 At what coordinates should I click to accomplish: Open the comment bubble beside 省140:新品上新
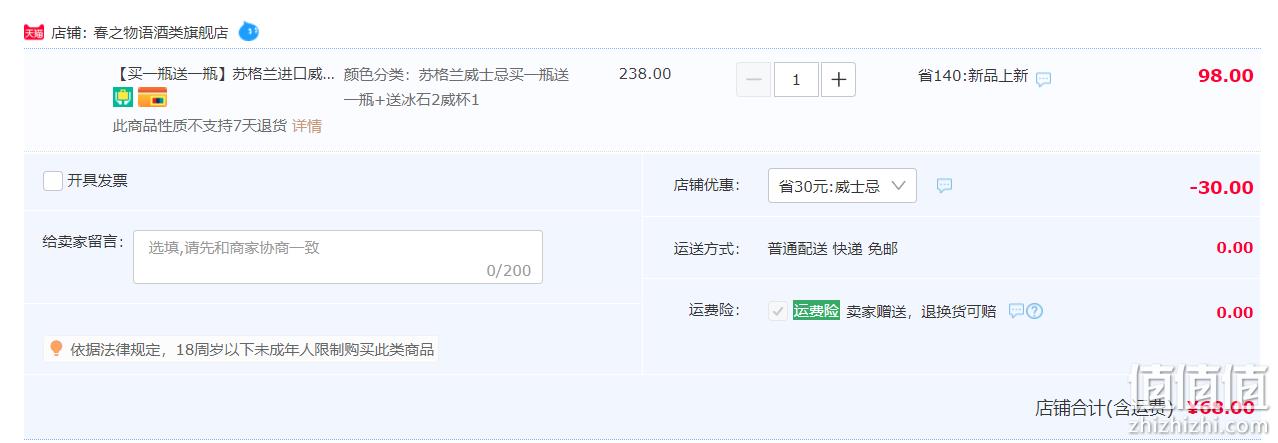[1043, 79]
